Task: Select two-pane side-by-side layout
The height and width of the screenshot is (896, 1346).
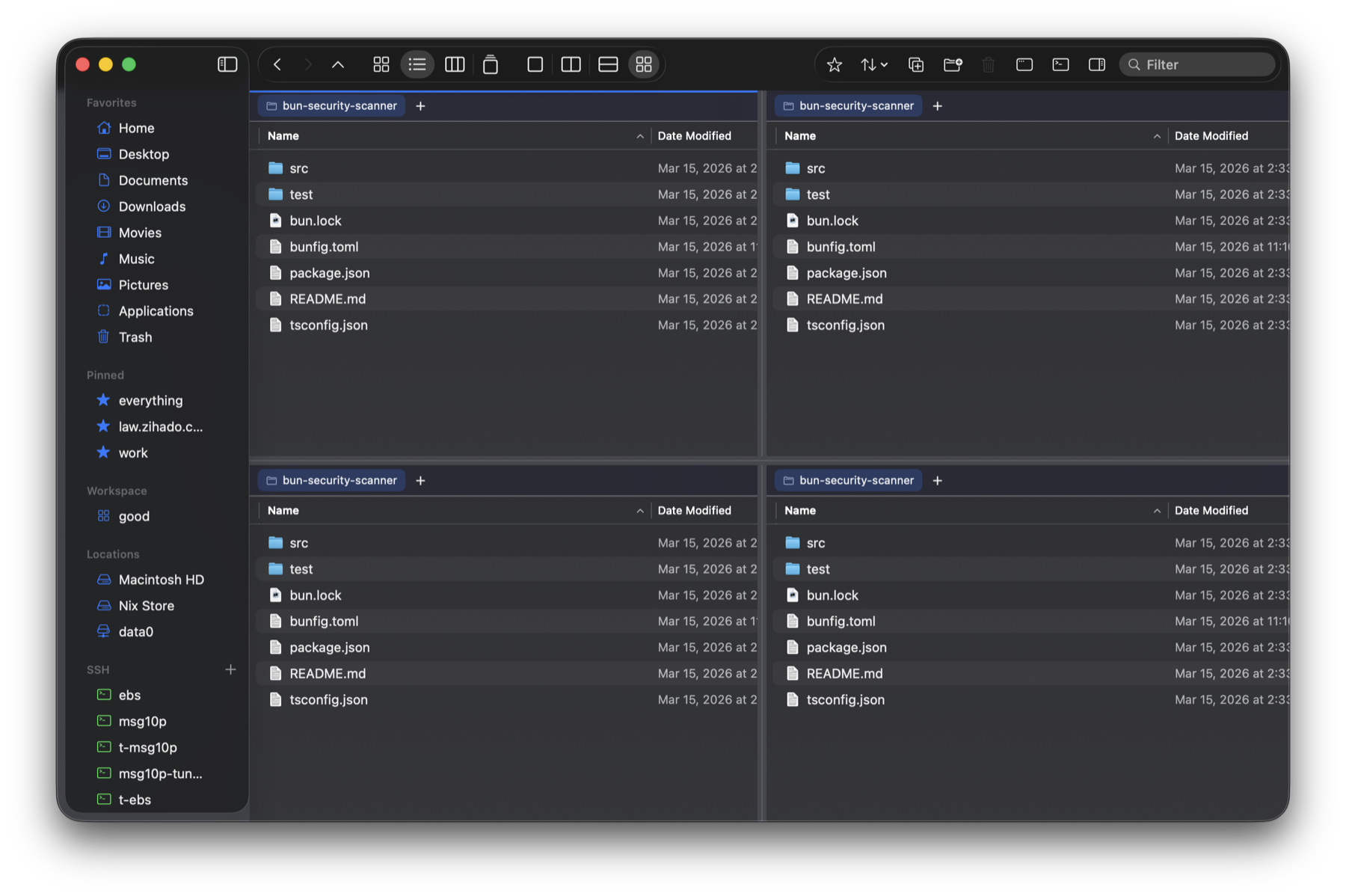Action: click(x=571, y=64)
